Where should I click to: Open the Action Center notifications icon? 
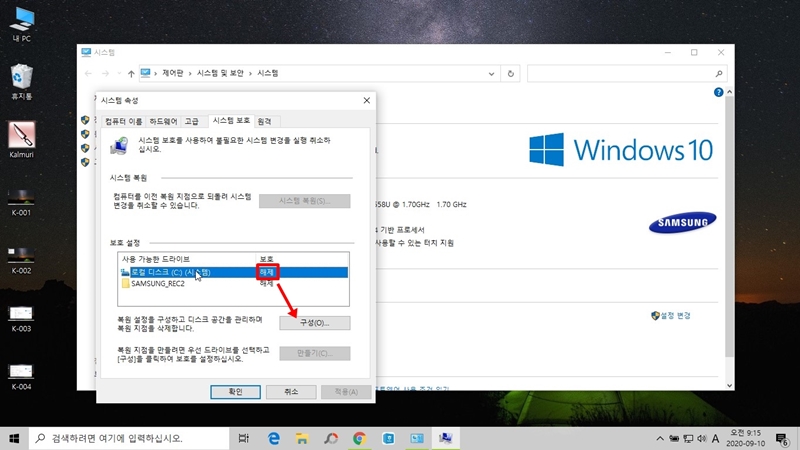[x=782, y=439]
